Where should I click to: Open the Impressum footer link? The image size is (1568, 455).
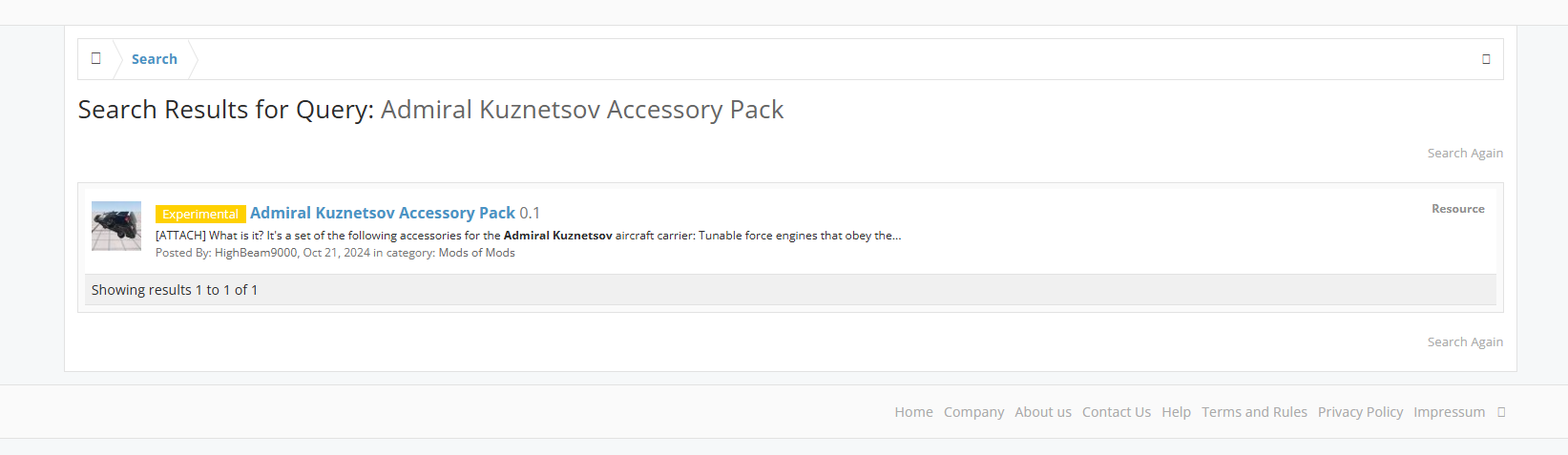point(1449,412)
